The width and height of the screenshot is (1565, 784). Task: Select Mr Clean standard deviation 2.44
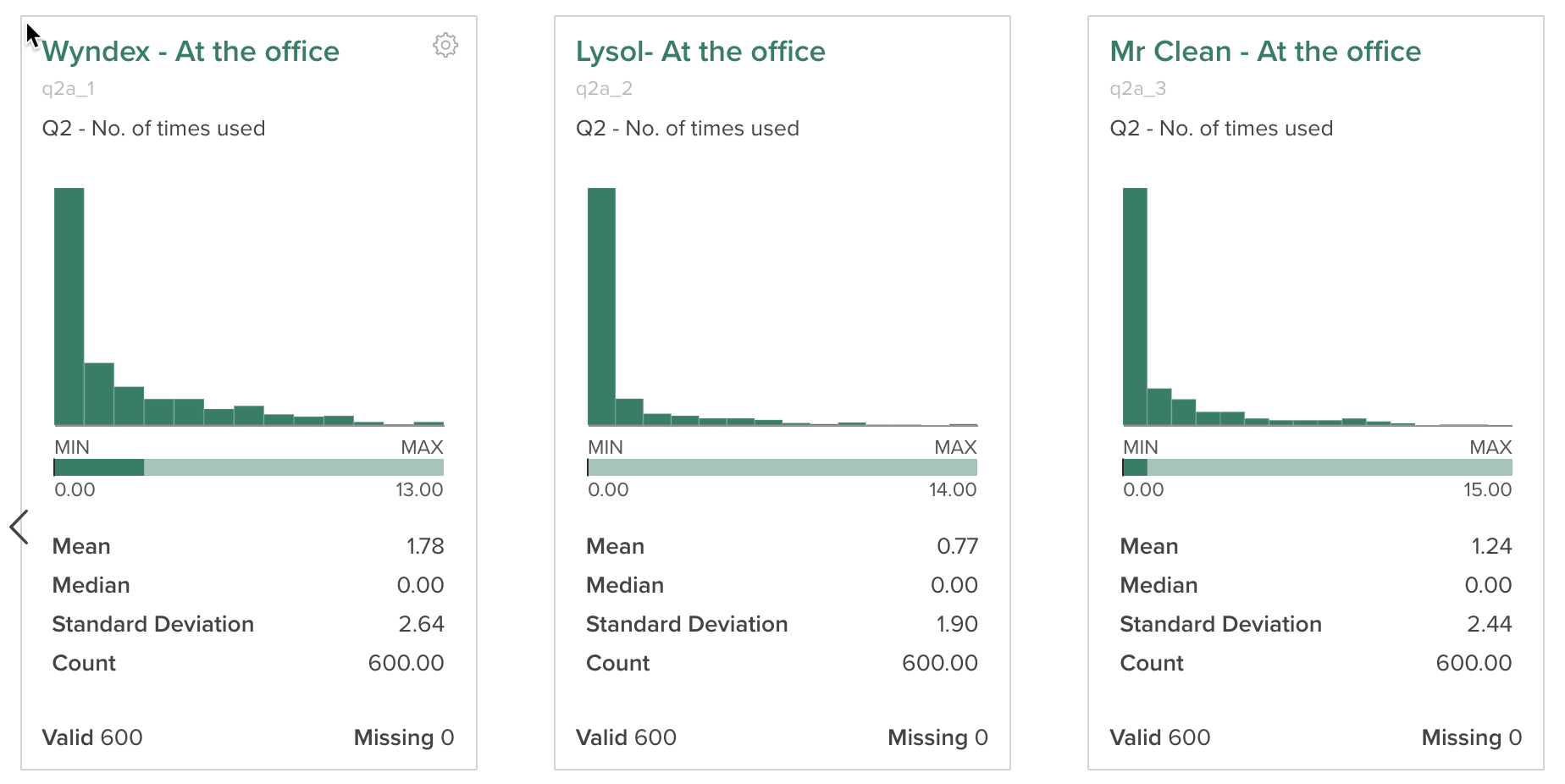[x=1490, y=624]
